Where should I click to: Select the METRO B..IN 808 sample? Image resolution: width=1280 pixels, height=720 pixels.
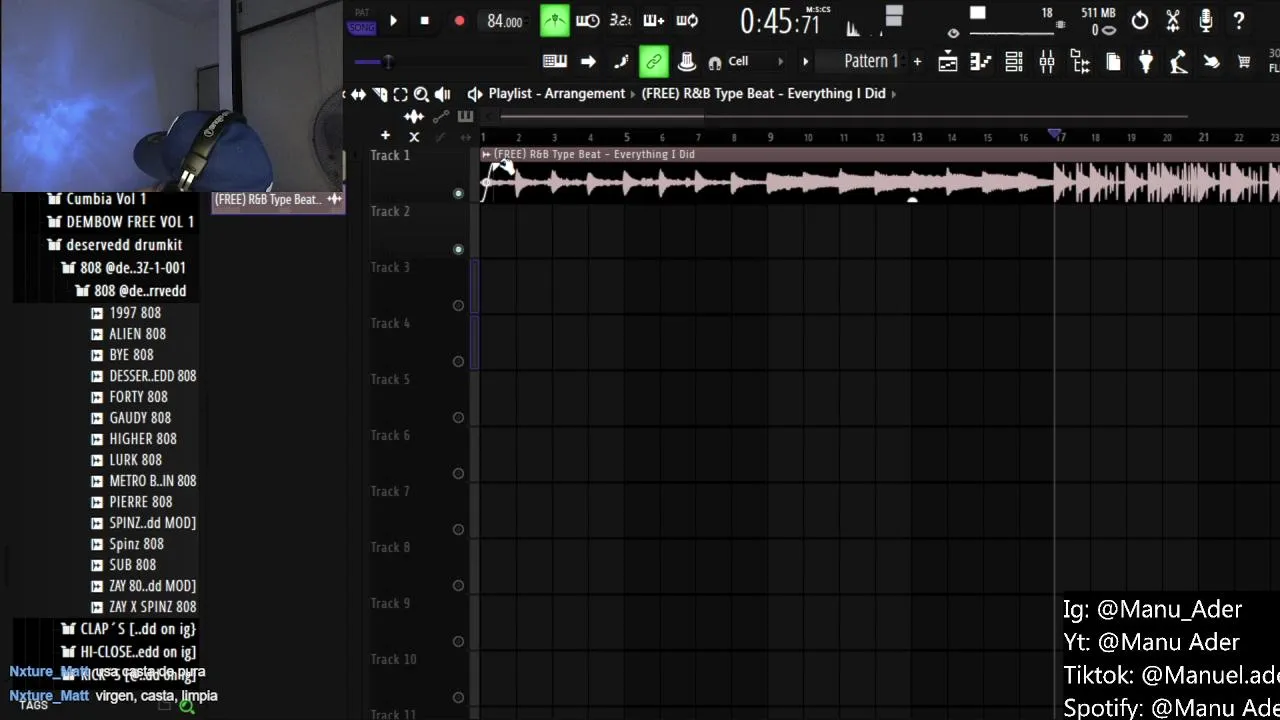(152, 481)
